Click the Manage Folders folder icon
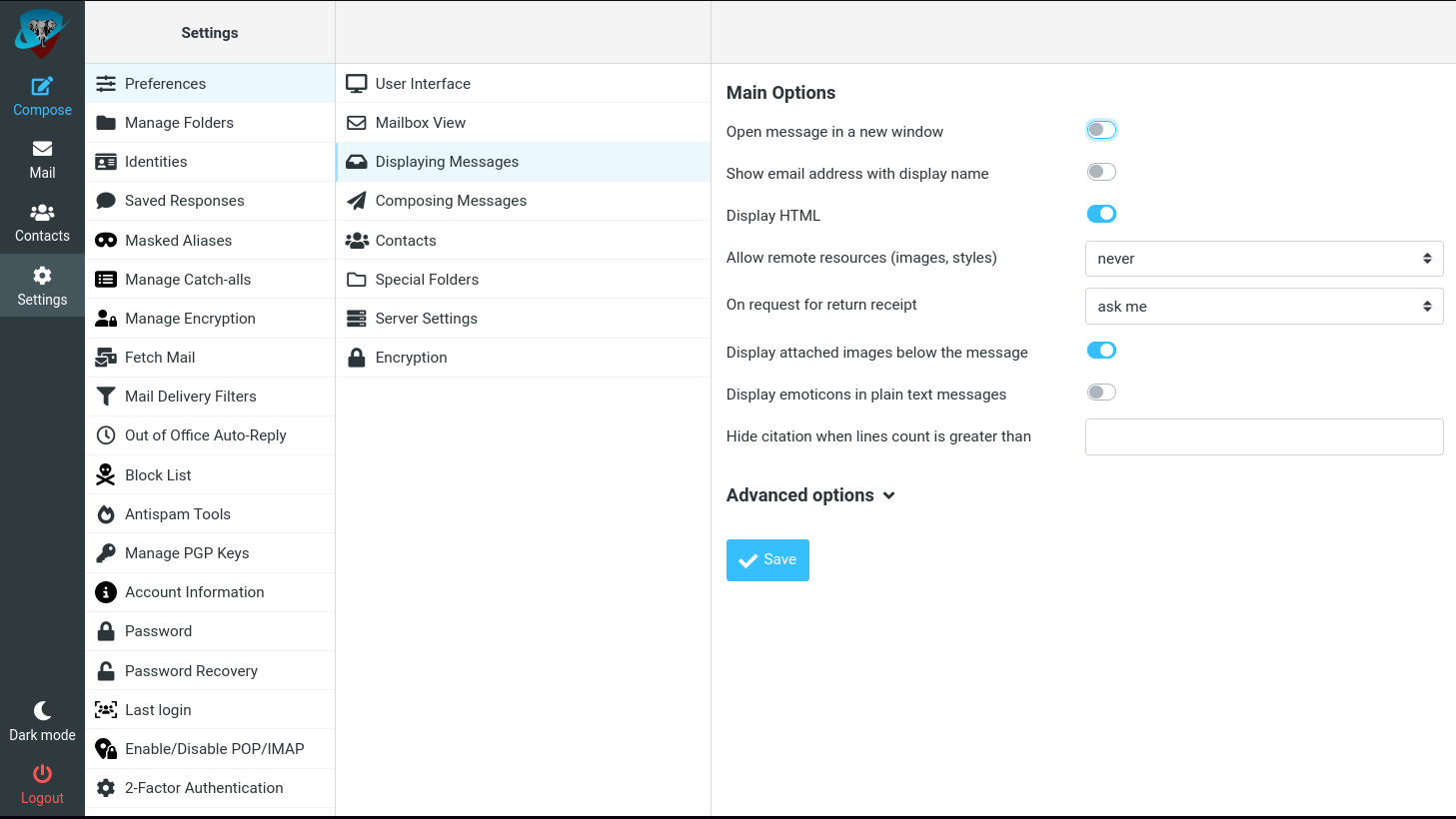 (106, 123)
